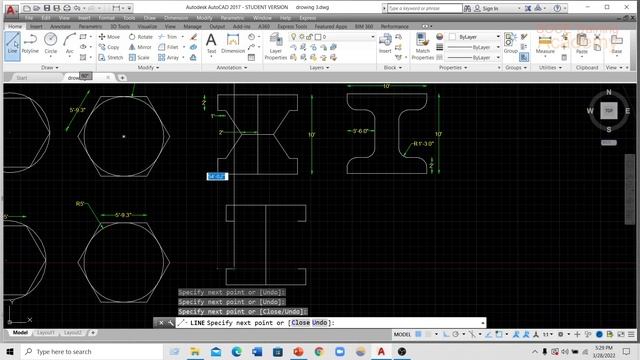This screenshot has width=640, height=360.
Task: Toggle polar tracking in status bar
Action: (456, 334)
